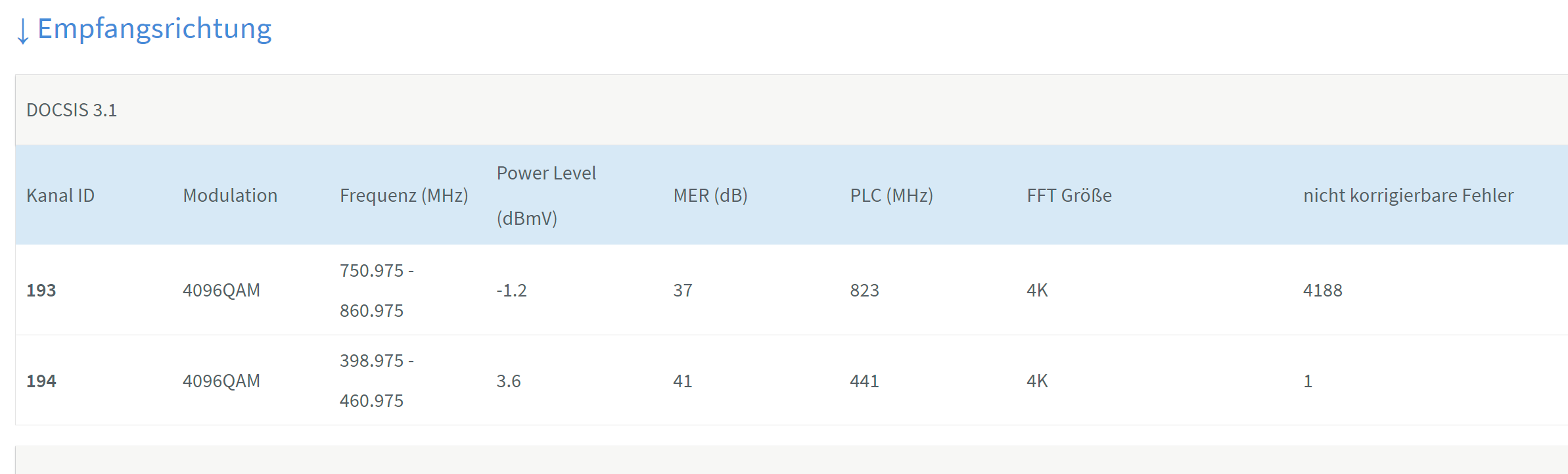The height and width of the screenshot is (474, 1568).
Task: Click the PLC (MHz) column header
Action: [x=892, y=195]
